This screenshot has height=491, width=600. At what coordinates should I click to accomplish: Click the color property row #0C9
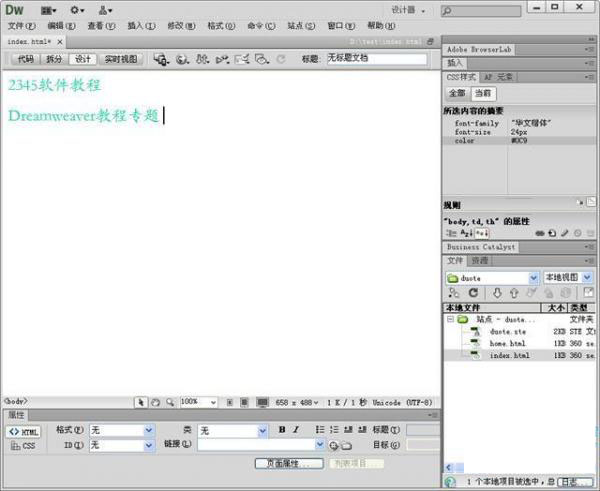(x=520, y=141)
